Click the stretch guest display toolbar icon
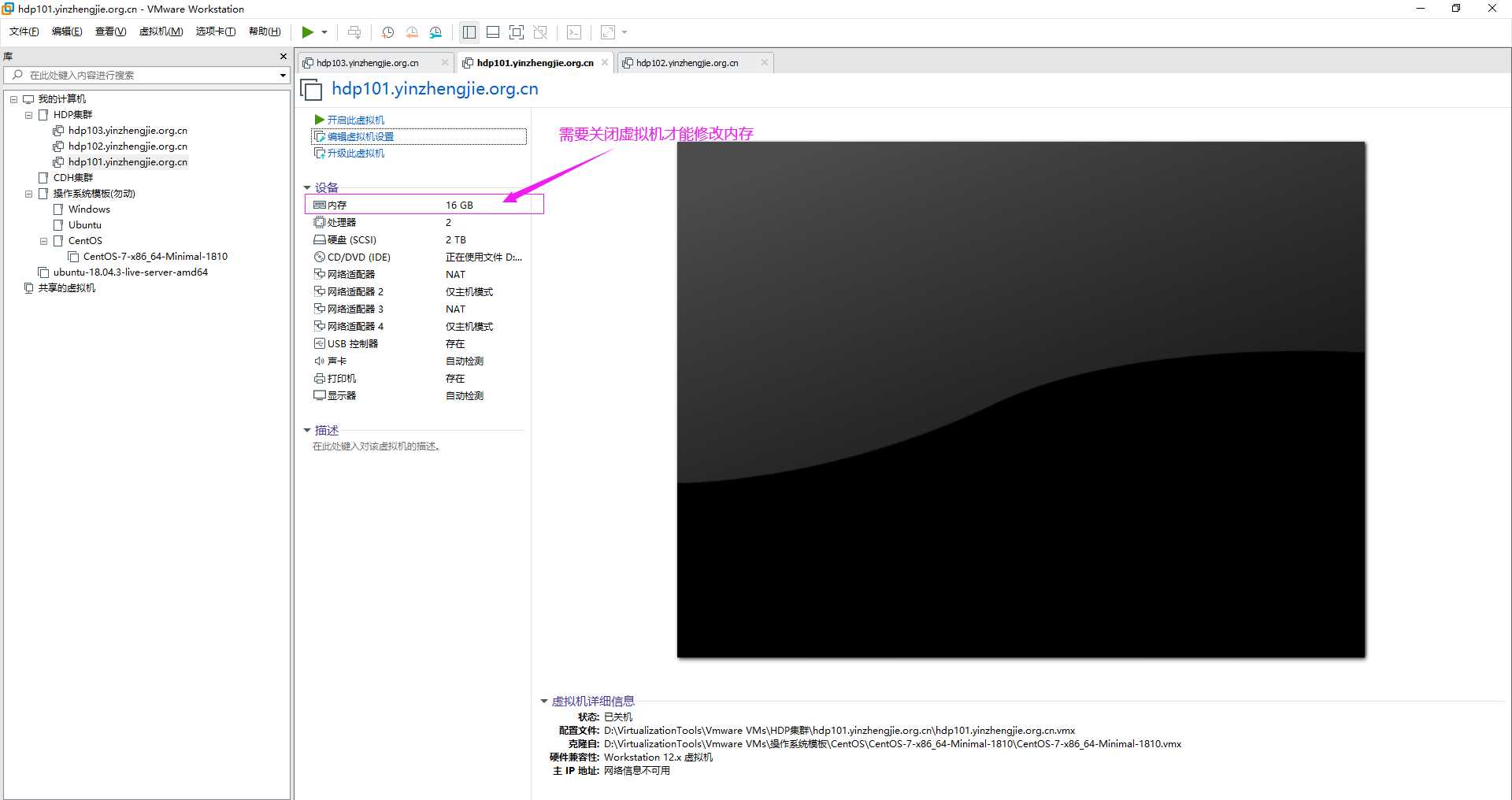This screenshot has width=1512, height=800. 608,32
